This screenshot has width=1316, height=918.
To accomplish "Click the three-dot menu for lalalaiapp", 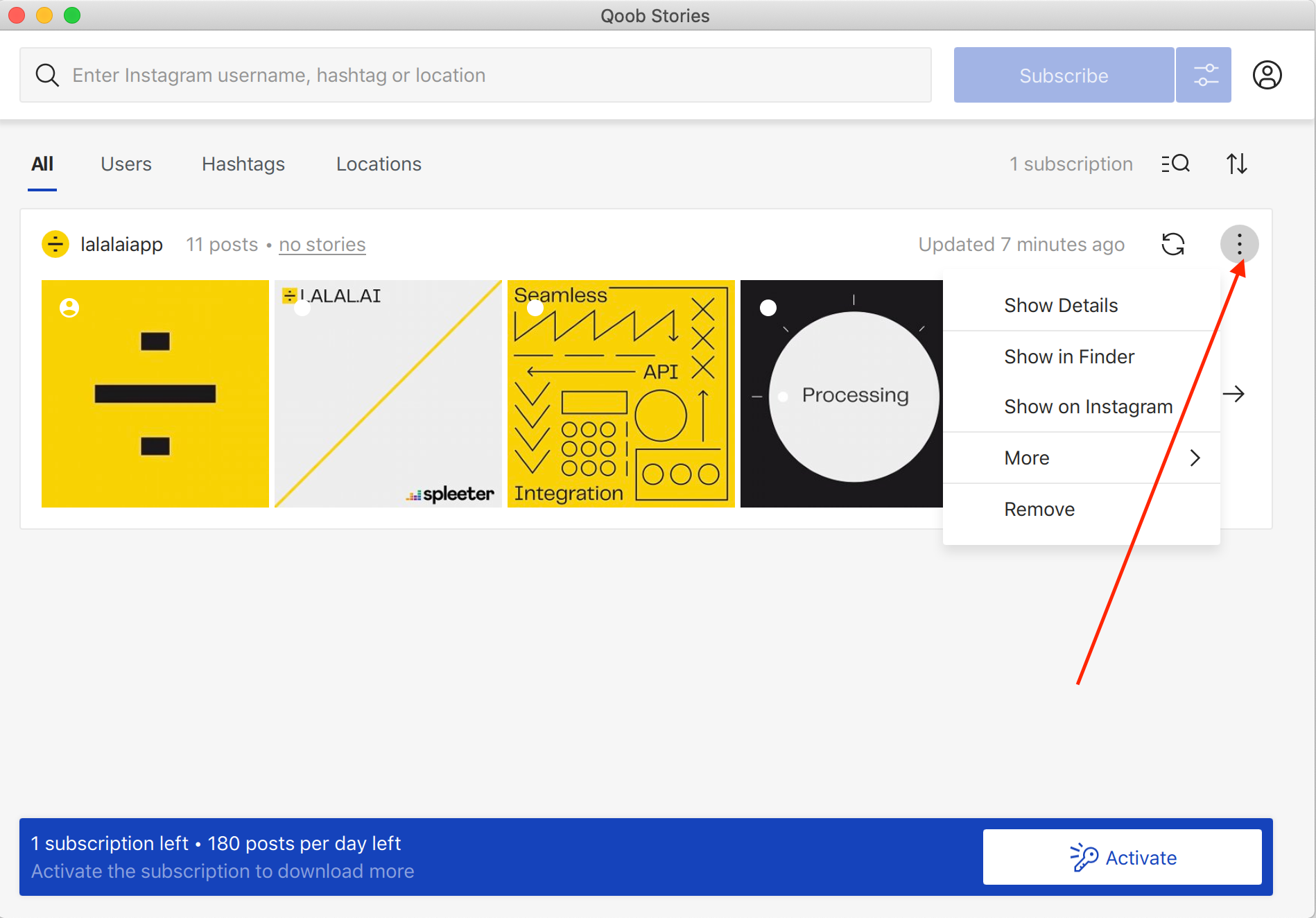I will tap(1239, 244).
